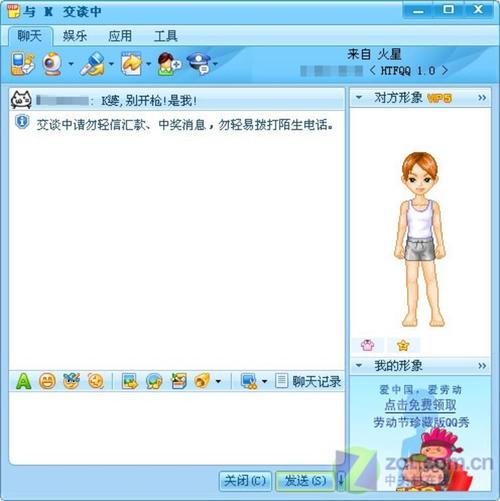Click the contact's cat avatar
This screenshot has height=501, width=500.
pyautogui.click(x=21, y=100)
